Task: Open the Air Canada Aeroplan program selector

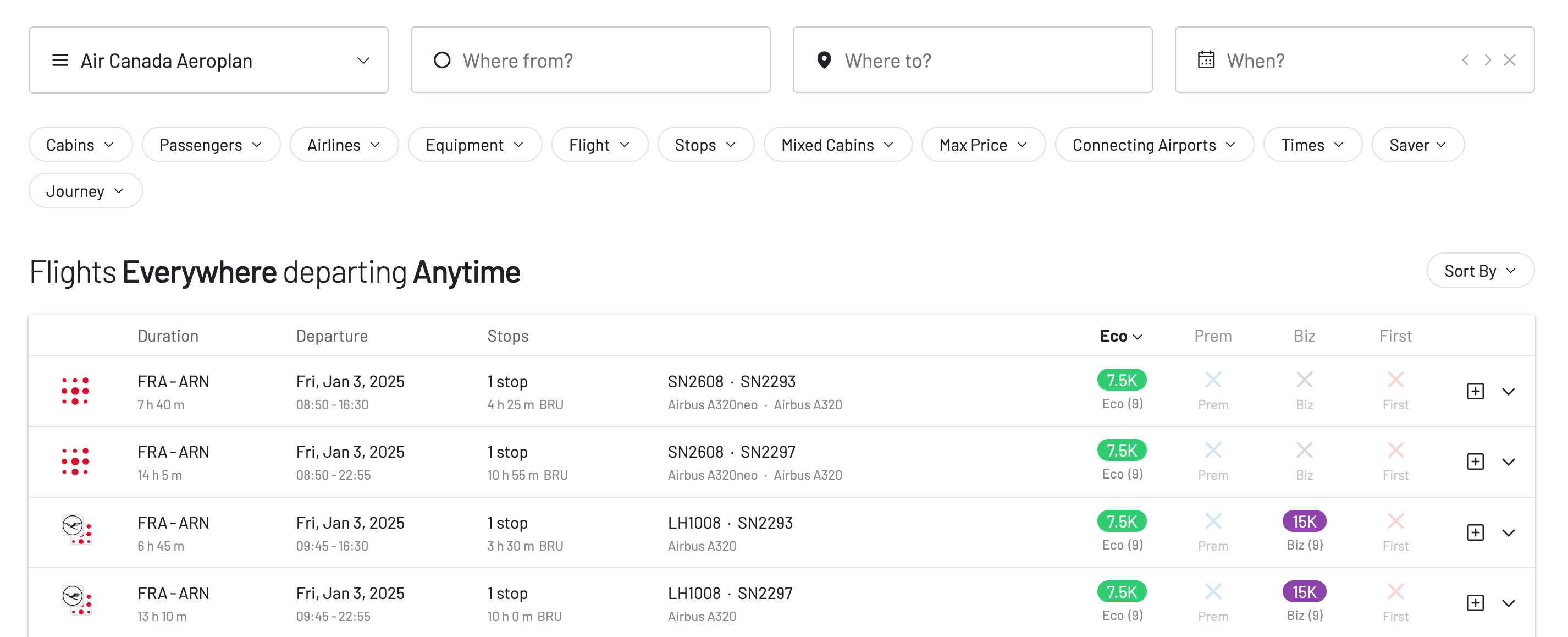Action: click(x=208, y=59)
